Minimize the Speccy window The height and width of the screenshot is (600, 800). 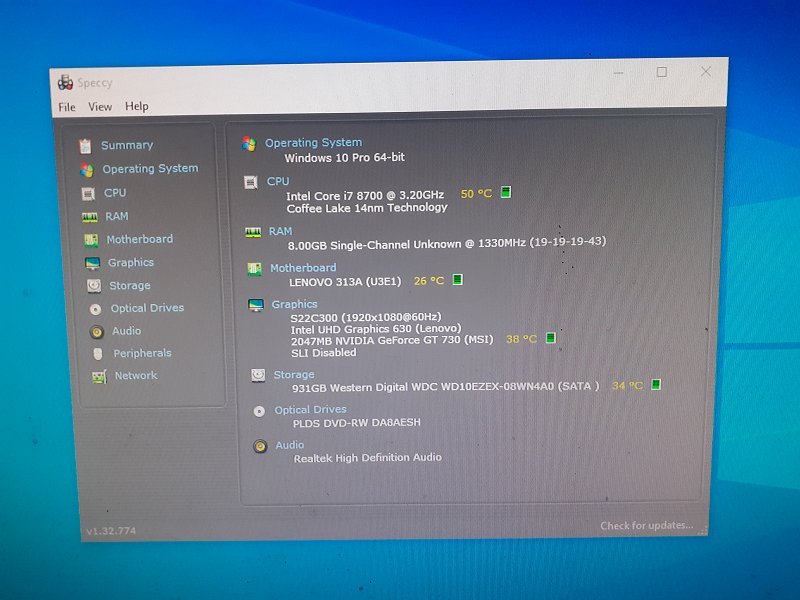pyautogui.click(x=618, y=73)
